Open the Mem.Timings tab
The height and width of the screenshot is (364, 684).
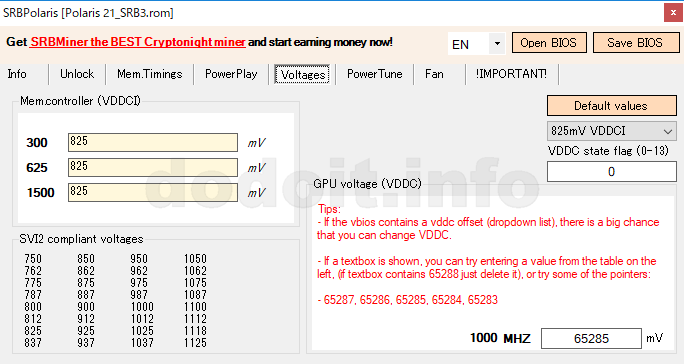(150, 74)
